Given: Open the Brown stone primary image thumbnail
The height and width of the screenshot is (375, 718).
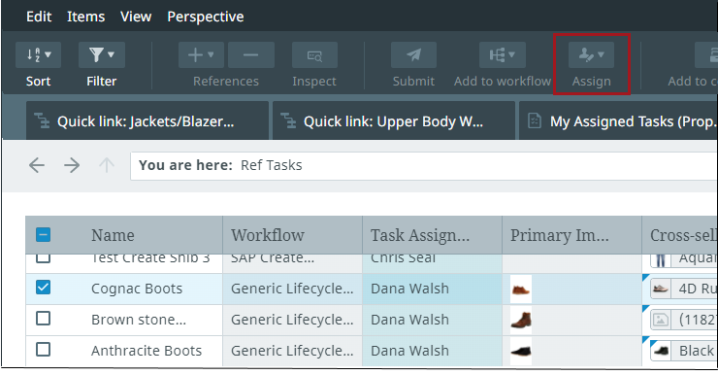Looking at the screenshot, I should [521, 320].
